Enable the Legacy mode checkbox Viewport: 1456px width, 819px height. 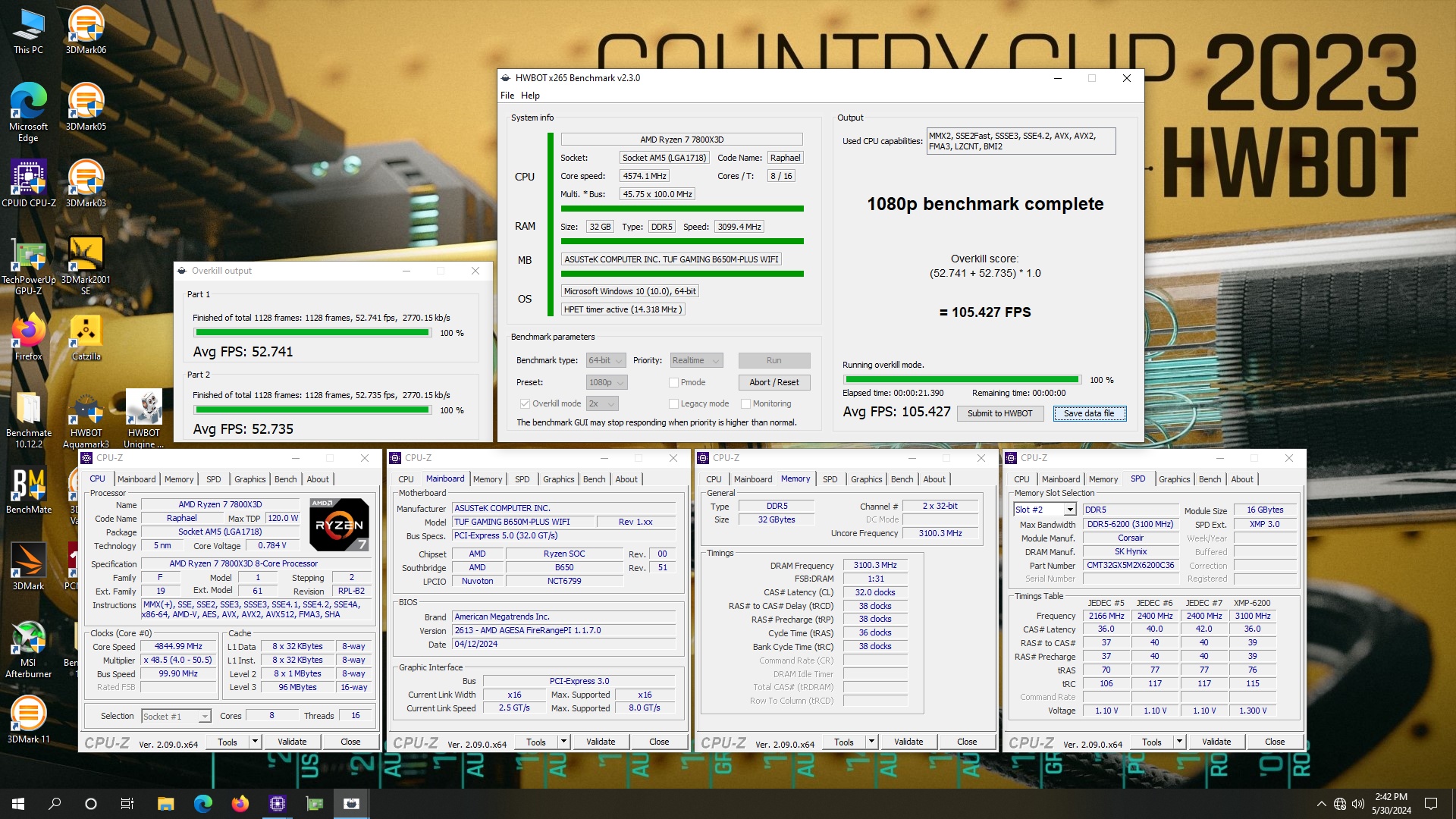coord(673,404)
